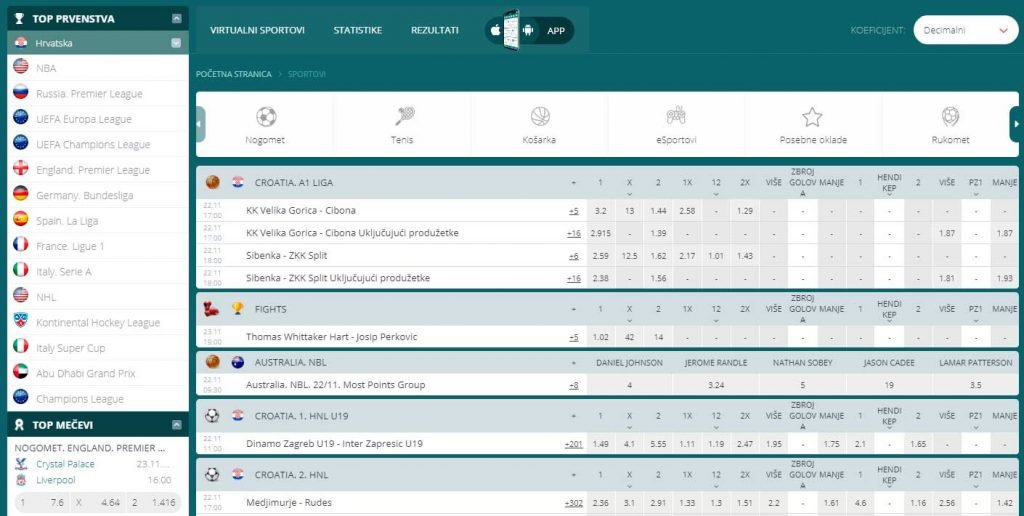Click Australian flag icon in NBL header
Image resolution: width=1024 pixels, height=516 pixels.
click(238, 362)
